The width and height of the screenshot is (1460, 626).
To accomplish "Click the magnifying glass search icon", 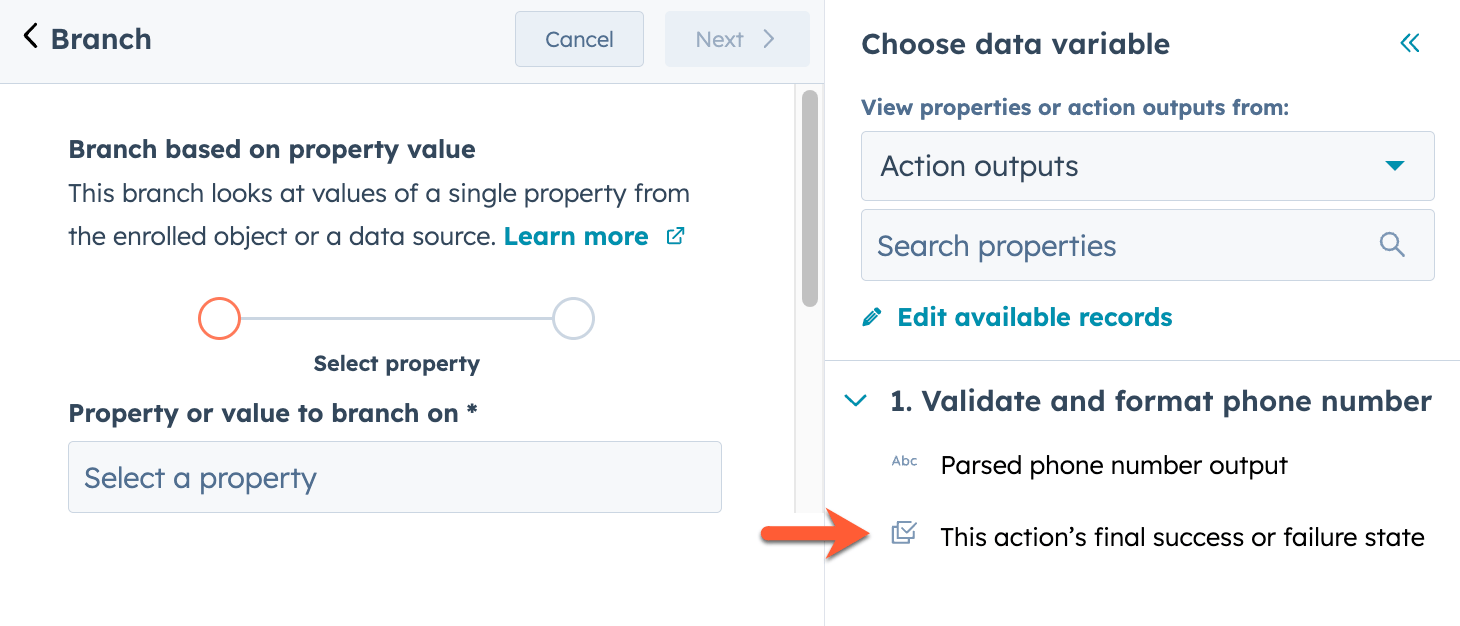I will click(1392, 245).
